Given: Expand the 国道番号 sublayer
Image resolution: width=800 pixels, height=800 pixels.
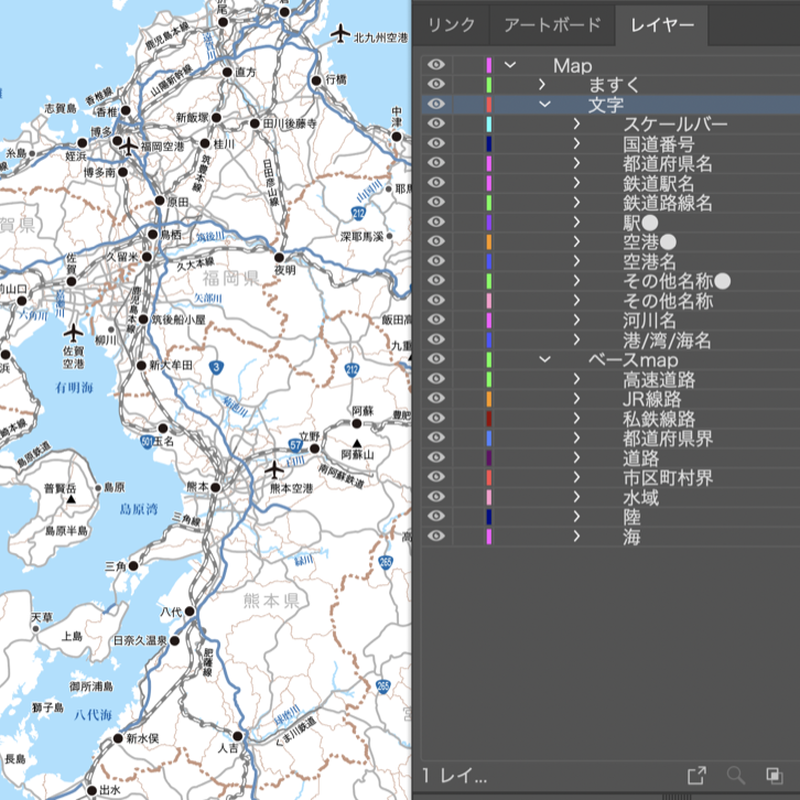Looking at the screenshot, I should tap(578, 142).
